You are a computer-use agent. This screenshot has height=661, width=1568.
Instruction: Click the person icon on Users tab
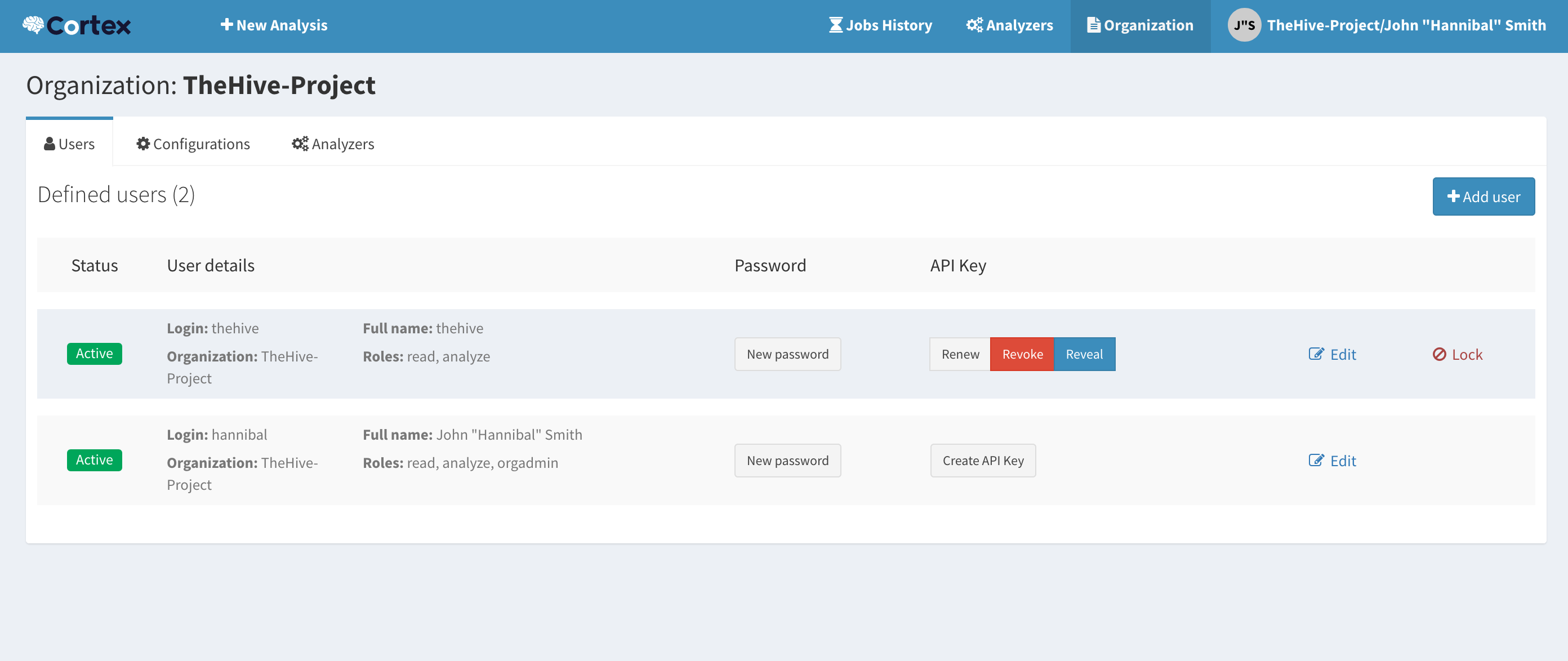[x=50, y=144]
